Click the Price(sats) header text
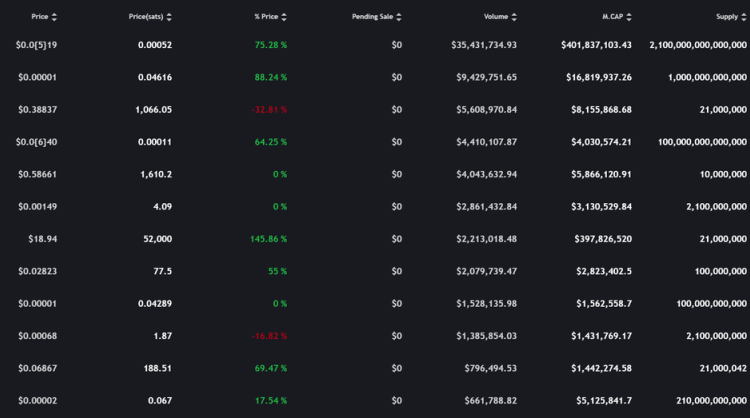The image size is (750, 418). pos(146,17)
